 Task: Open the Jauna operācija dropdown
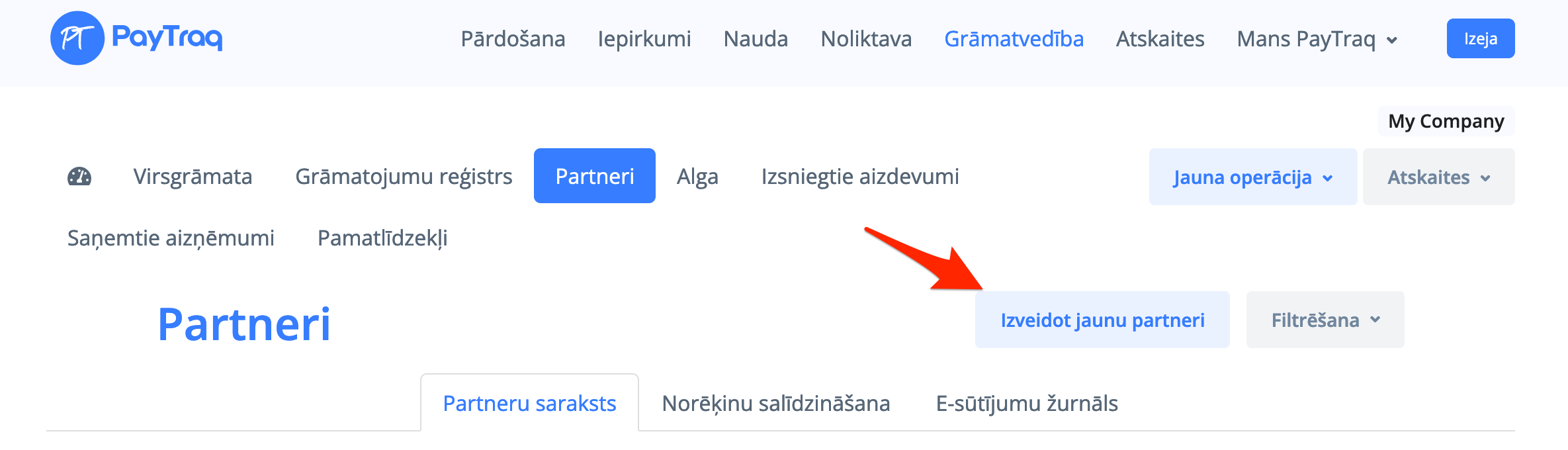click(1252, 177)
